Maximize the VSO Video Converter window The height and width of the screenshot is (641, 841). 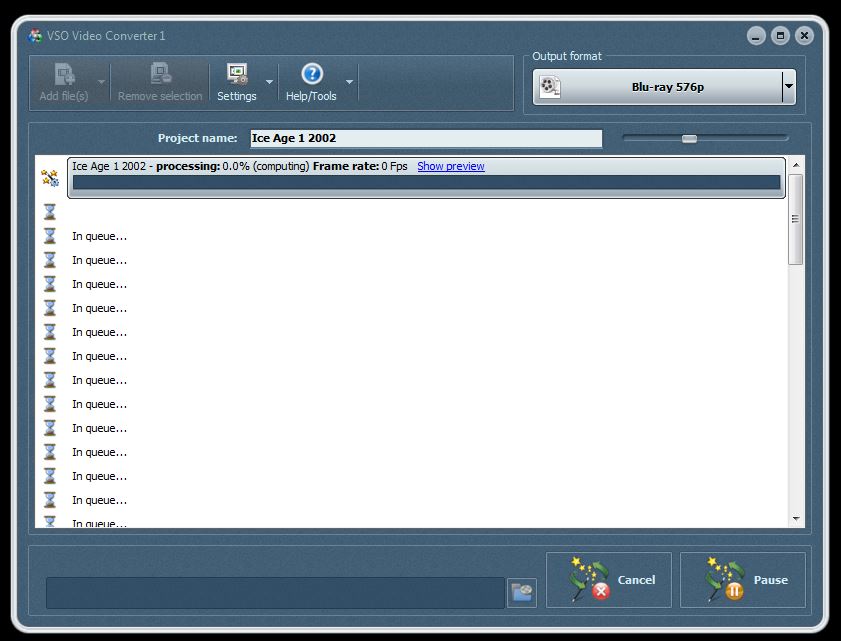click(x=780, y=36)
